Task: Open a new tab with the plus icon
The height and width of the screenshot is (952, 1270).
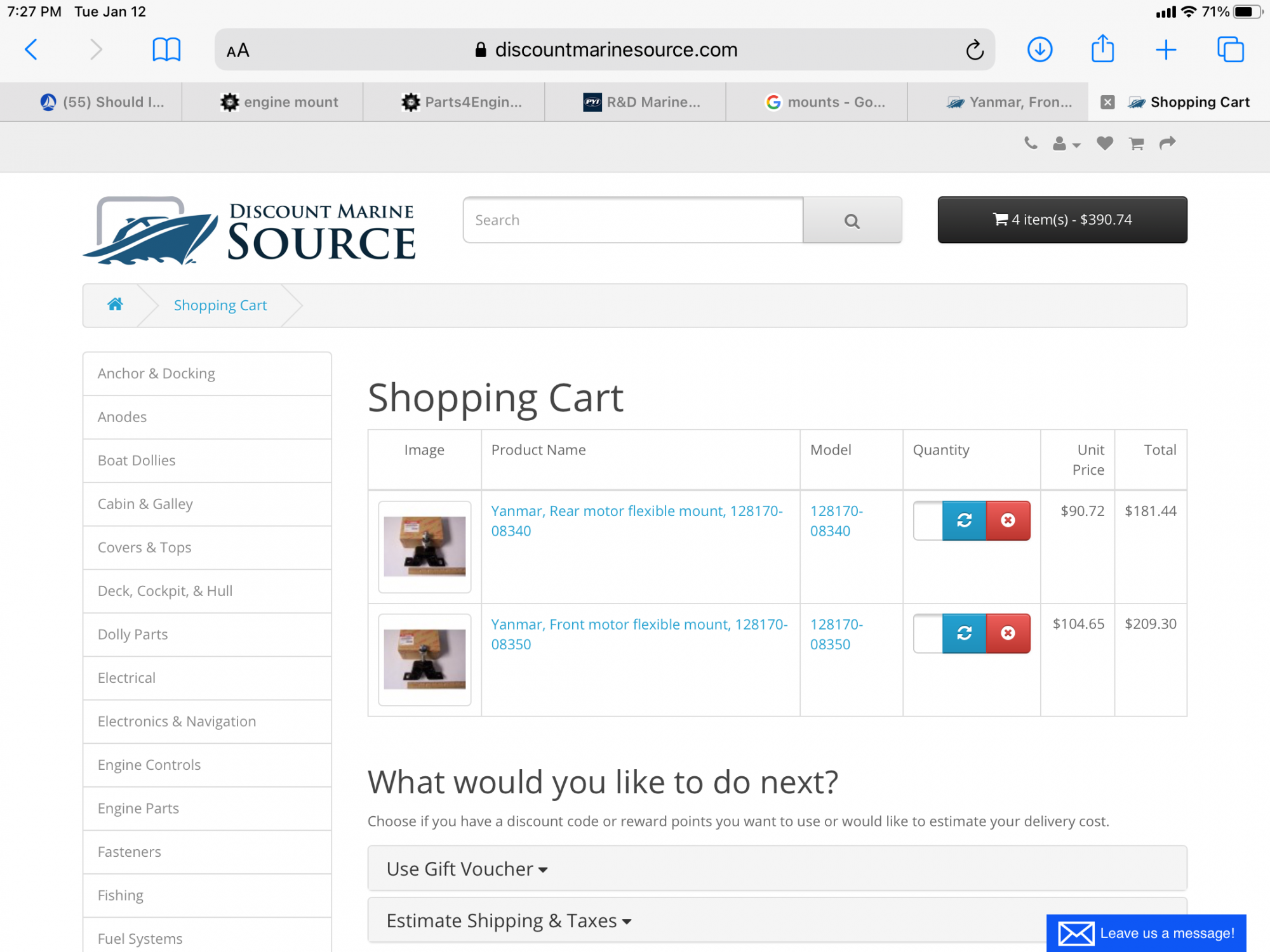Action: (1166, 50)
